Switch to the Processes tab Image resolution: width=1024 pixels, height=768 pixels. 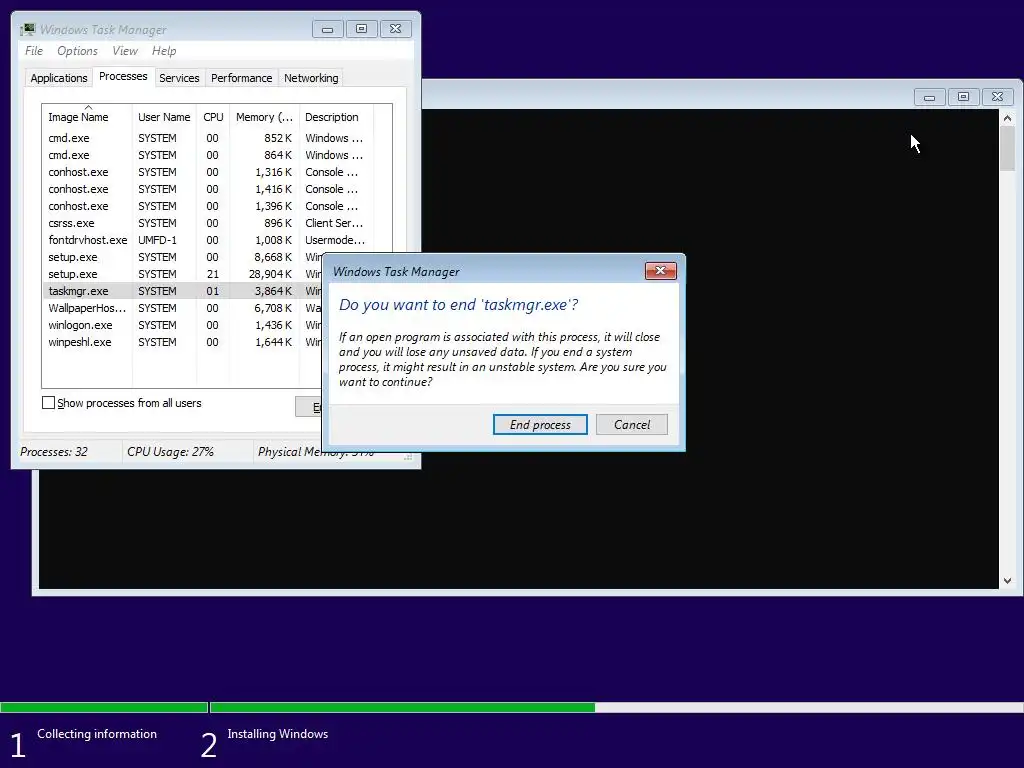coord(123,76)
